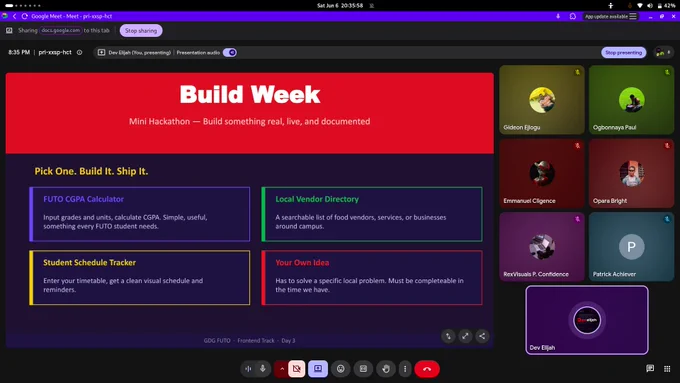This screenshot has height=383, width=680.
Task: Open the browser hamburger menu
Action: tap(633, 16)
